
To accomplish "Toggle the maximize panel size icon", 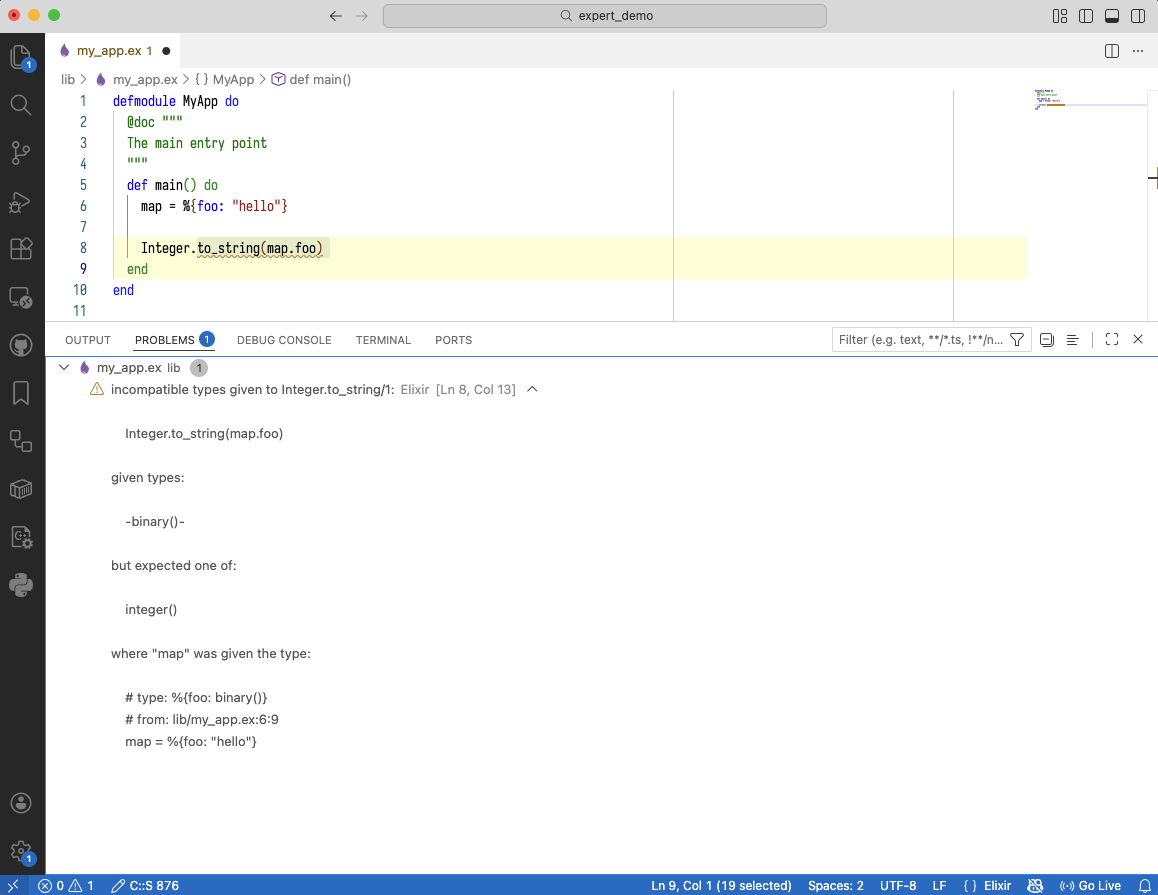I will [1111, 339].
